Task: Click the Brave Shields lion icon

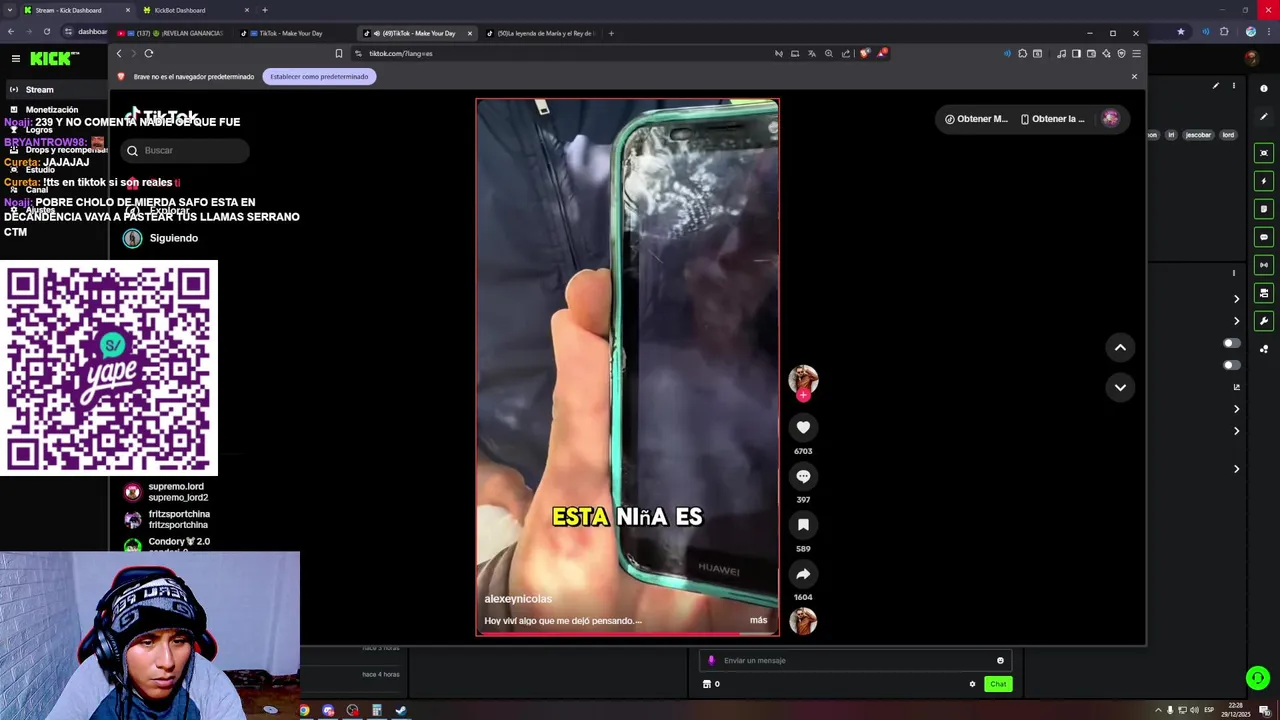Action: 865,53
